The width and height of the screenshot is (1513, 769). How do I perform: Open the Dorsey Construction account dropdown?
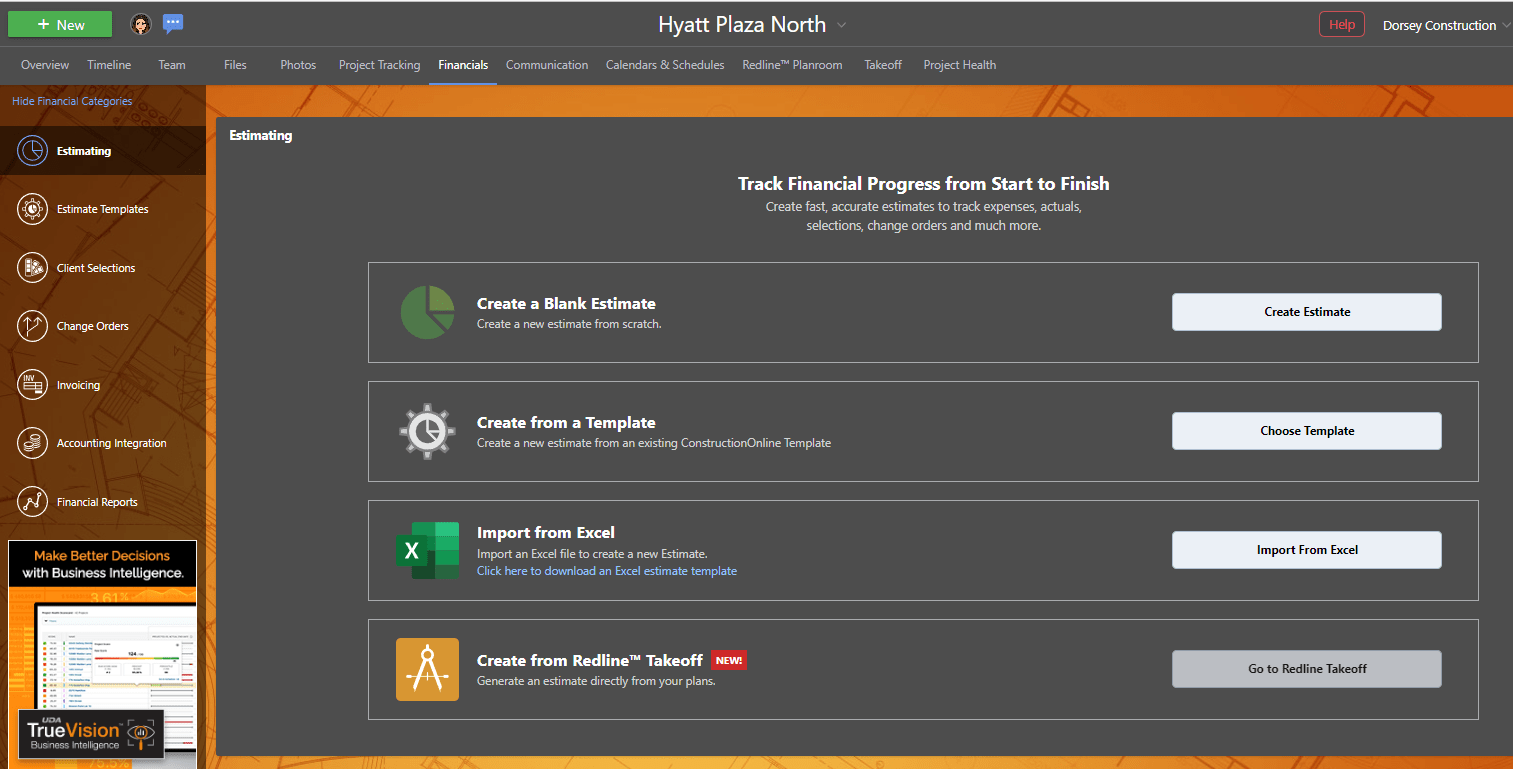coord(1446,25)
